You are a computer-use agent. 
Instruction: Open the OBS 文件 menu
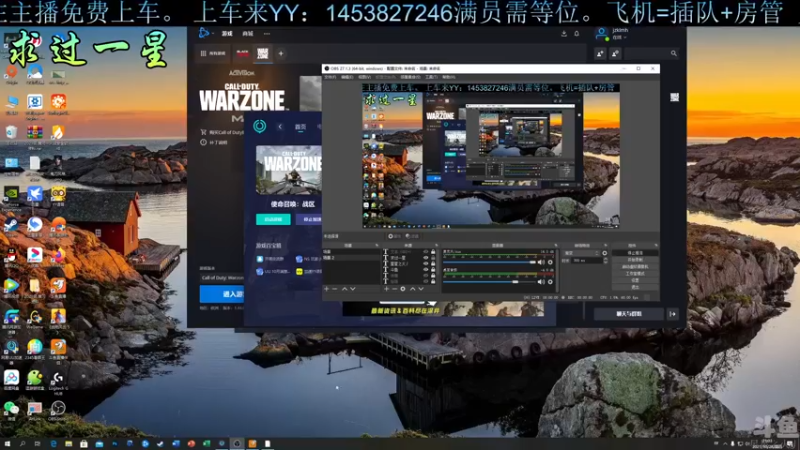coord(330,77)
